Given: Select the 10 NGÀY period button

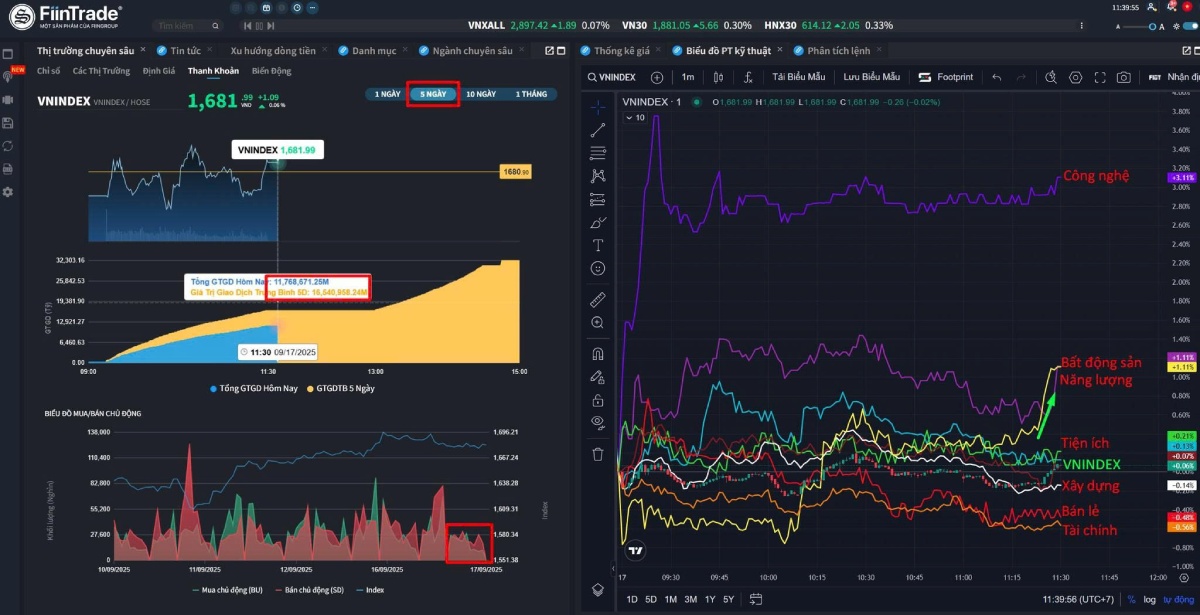Looking at the screenshot, I should click(x=479, y=94).
